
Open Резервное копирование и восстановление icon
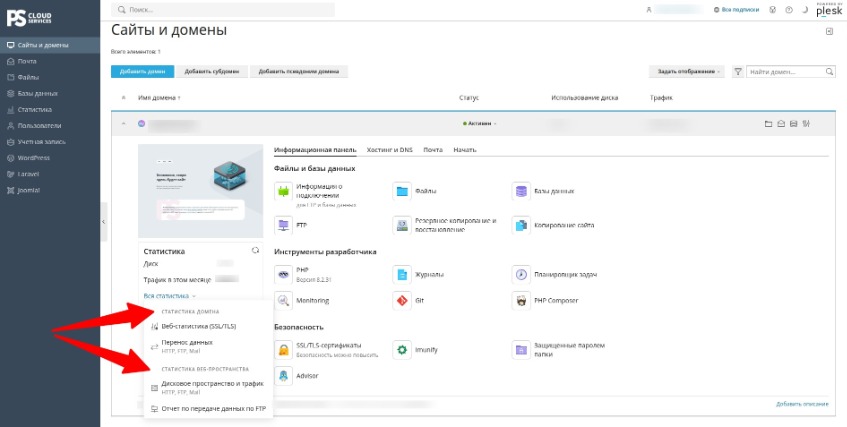402,225
